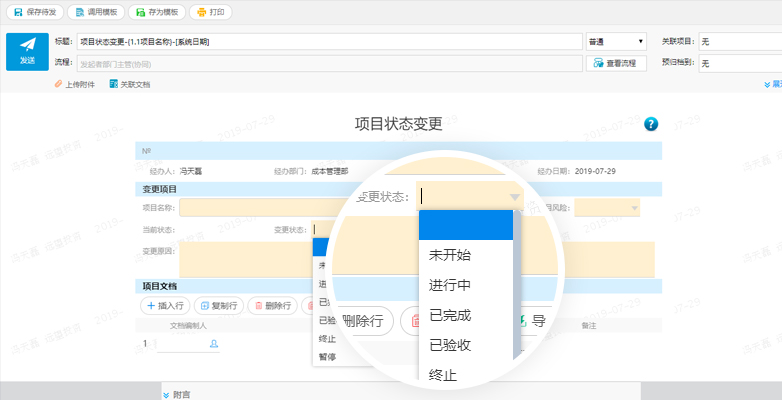The width and height of the screenshot is (782, 400).
Task: Click 存为模板 save as template
Action: pos(155,12)
